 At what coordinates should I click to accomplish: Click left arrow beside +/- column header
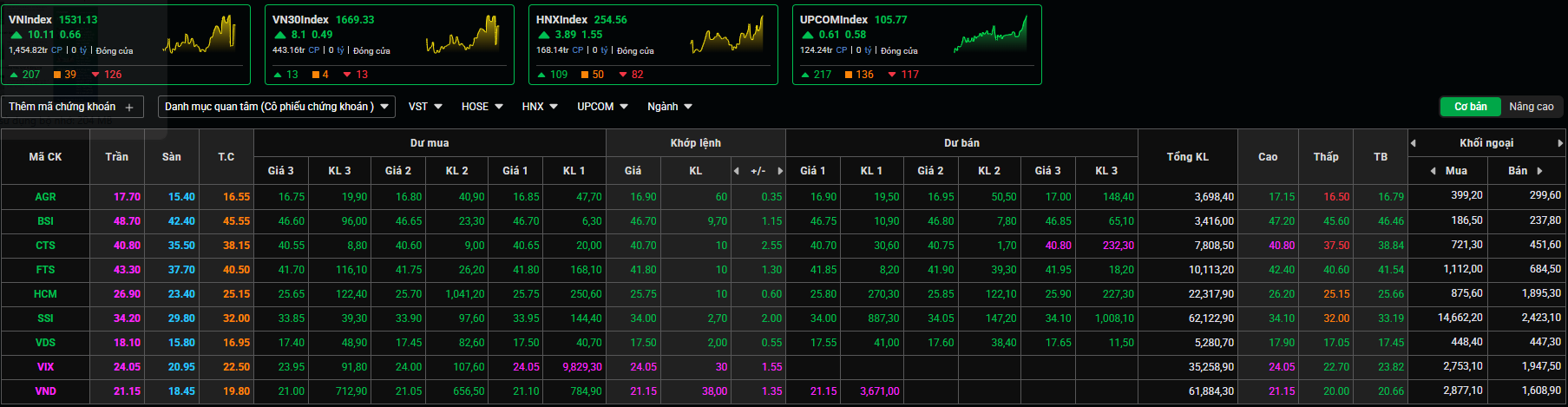pyautogui.click(x=737, y=171)
